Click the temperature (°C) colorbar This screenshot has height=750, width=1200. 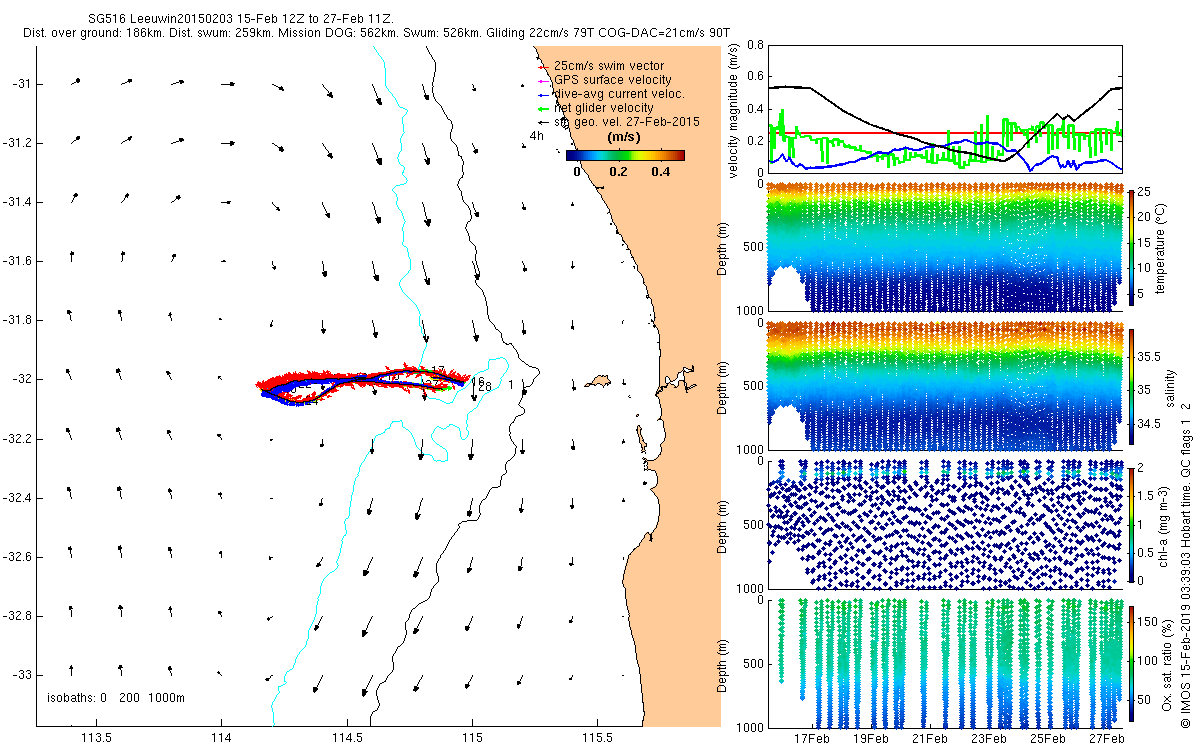pyautogui.click(x=1131, y=248)
